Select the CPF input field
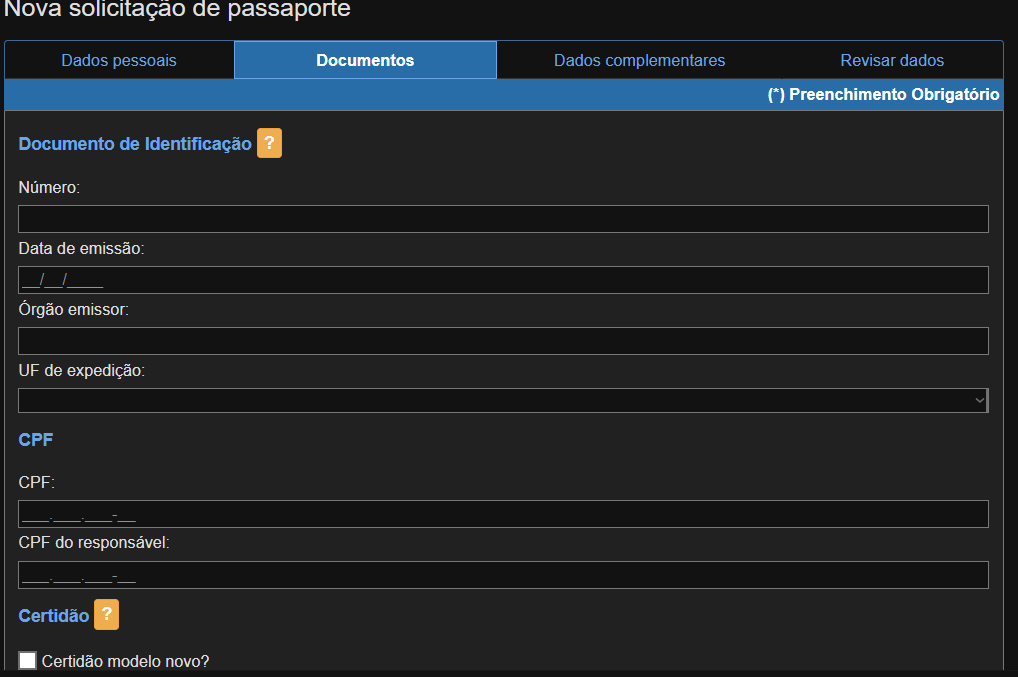The width and height of the screenshot is (1018, 677). tap(503, 513)
